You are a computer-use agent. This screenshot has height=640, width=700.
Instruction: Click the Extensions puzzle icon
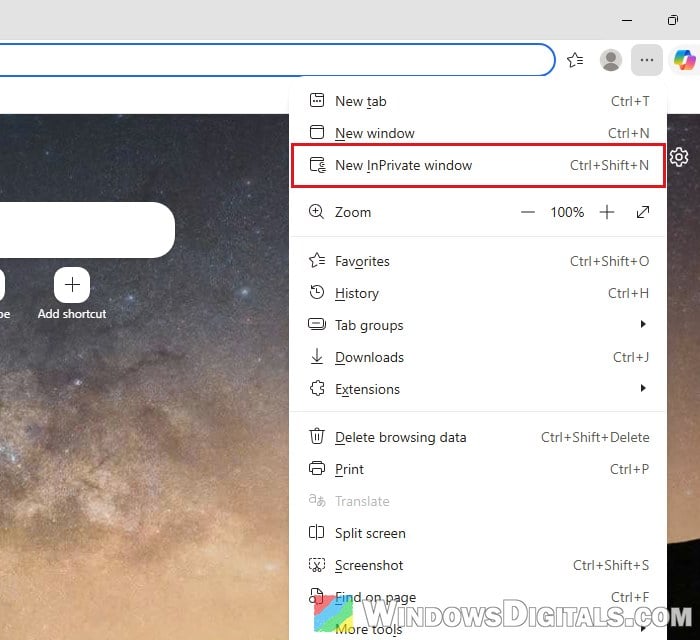point(317,388)
